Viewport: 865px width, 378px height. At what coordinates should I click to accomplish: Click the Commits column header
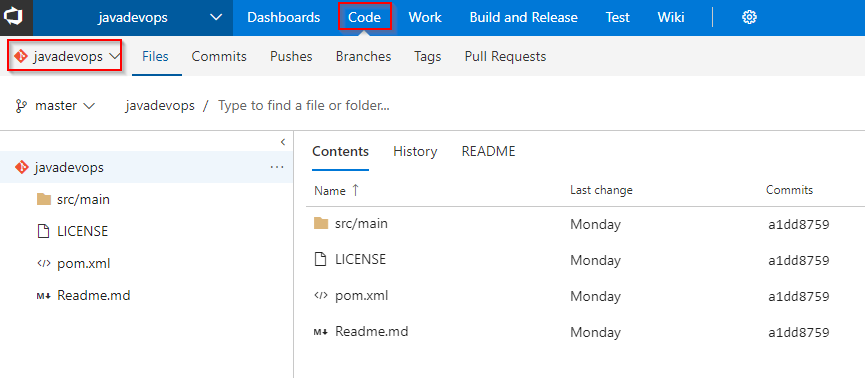(x=789, y=190)
